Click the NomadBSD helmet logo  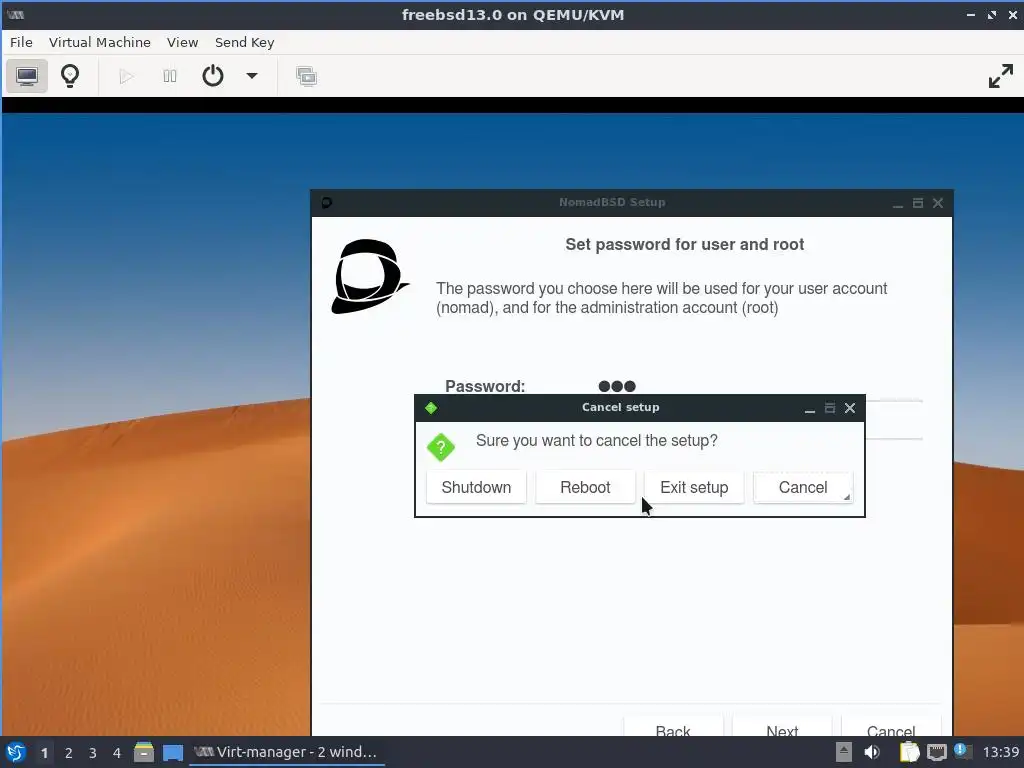click(x=370, y=277)
